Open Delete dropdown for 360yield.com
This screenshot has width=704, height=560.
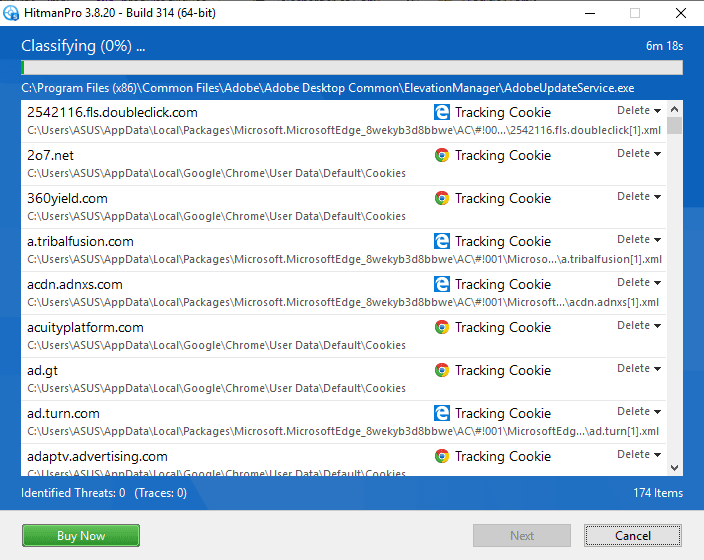[639, 197]
